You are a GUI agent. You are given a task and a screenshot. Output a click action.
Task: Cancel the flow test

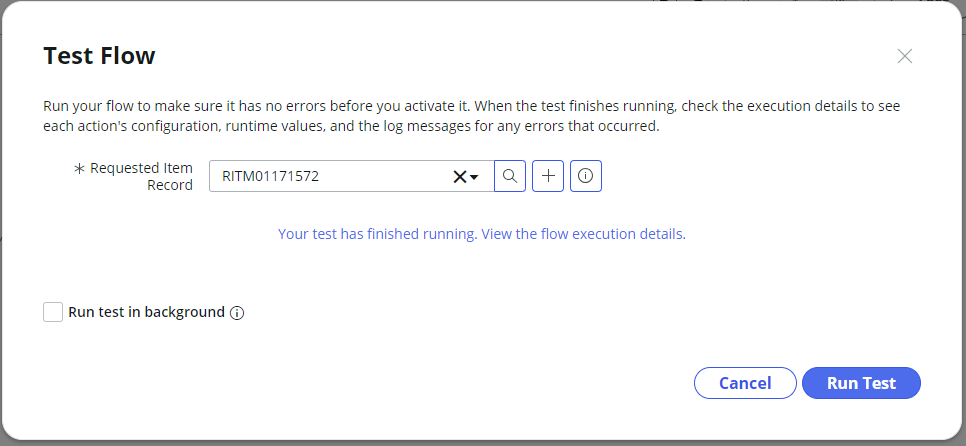(745, 383)
